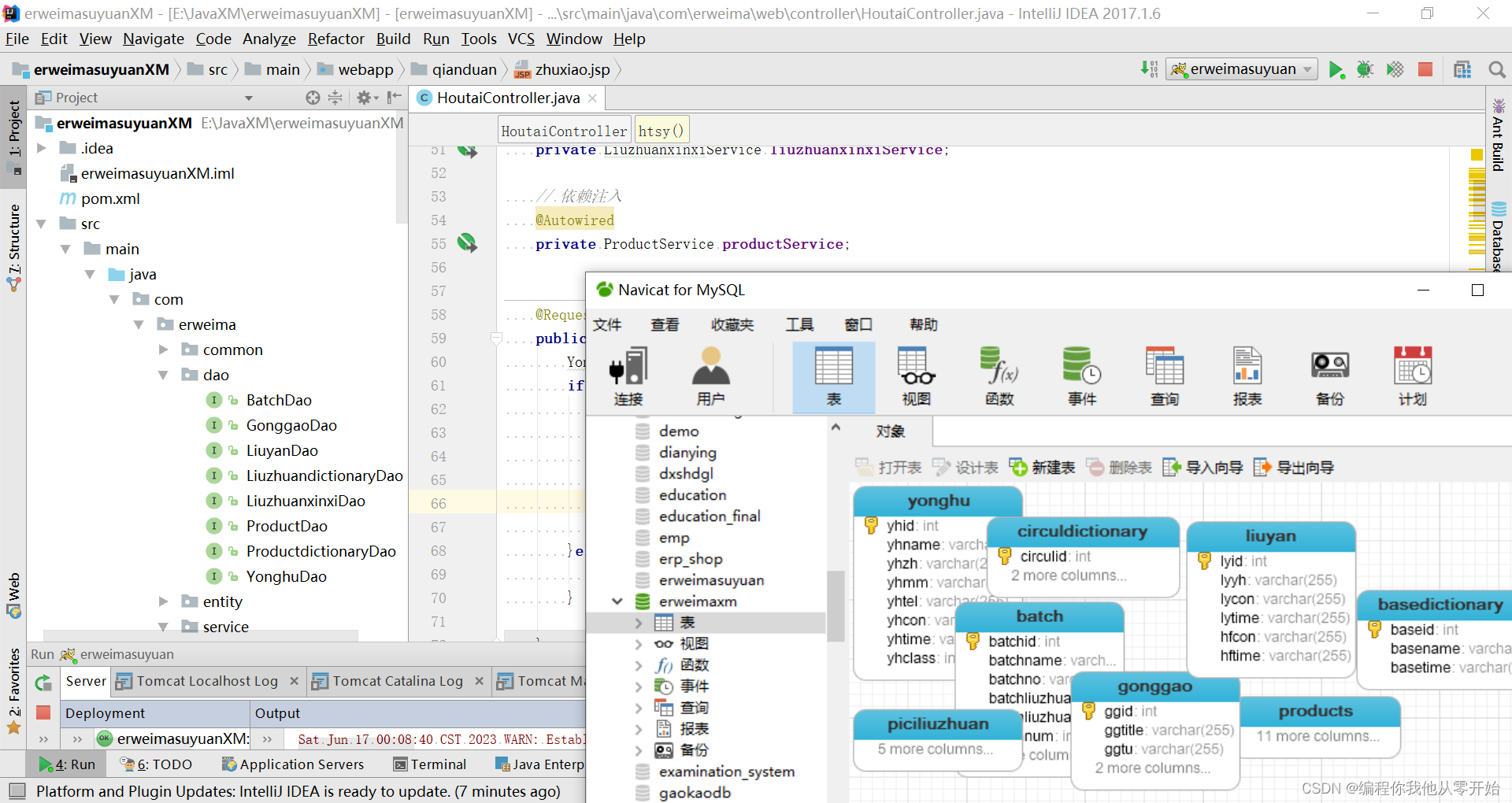Open the run configuration dropdown erweimasuyuan
This screenshot has width=1512, height=803.
click(1242, 69)
